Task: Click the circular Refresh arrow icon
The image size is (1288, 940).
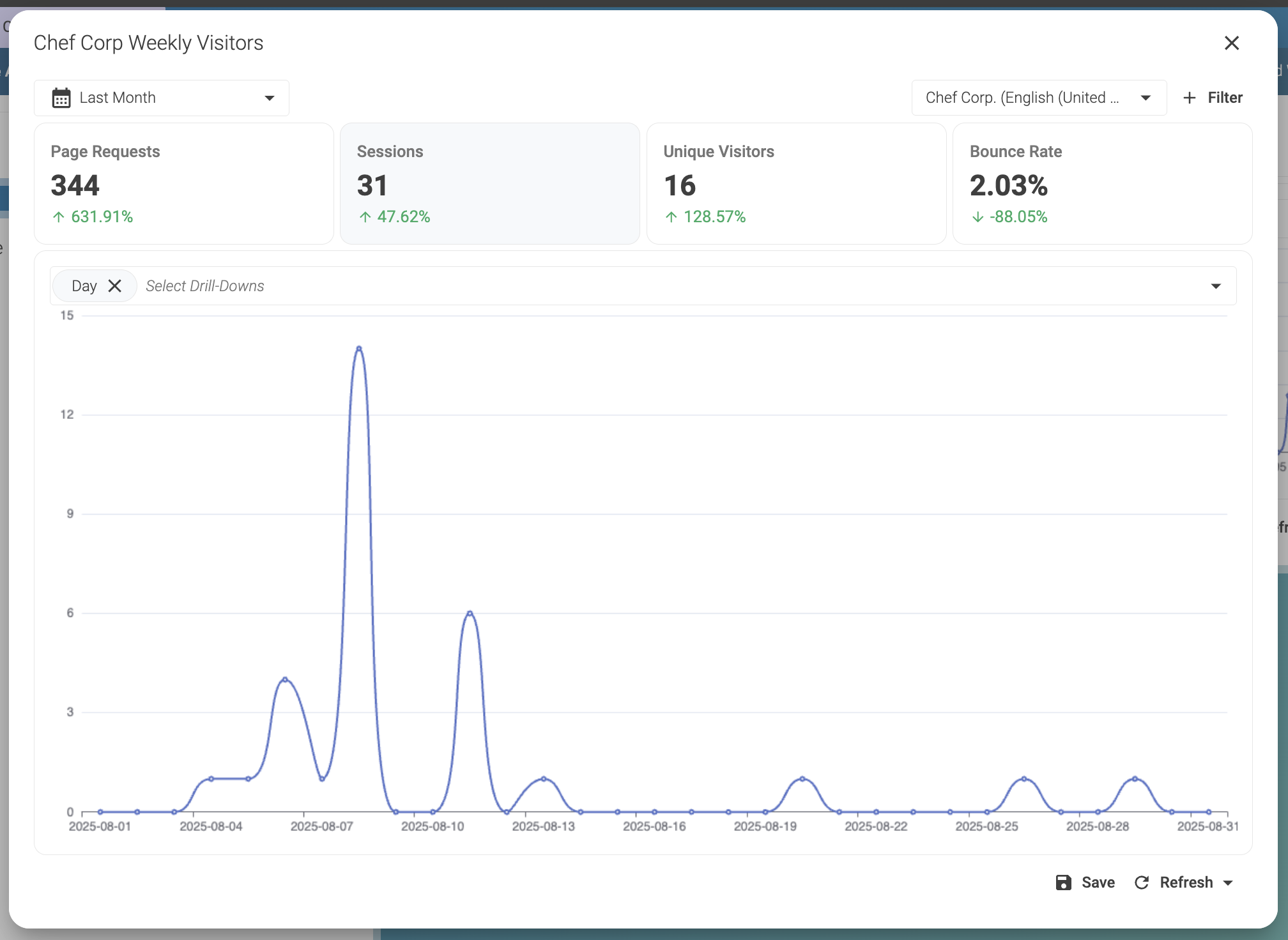Action: 1142,883
